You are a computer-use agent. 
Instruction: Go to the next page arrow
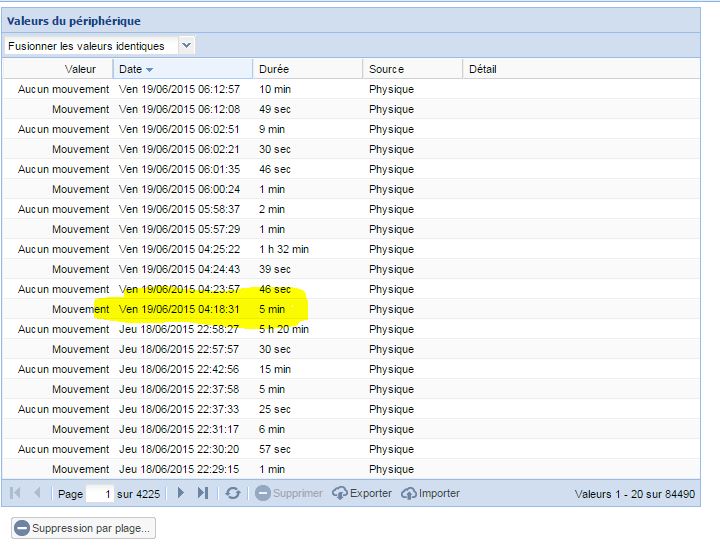181,493
